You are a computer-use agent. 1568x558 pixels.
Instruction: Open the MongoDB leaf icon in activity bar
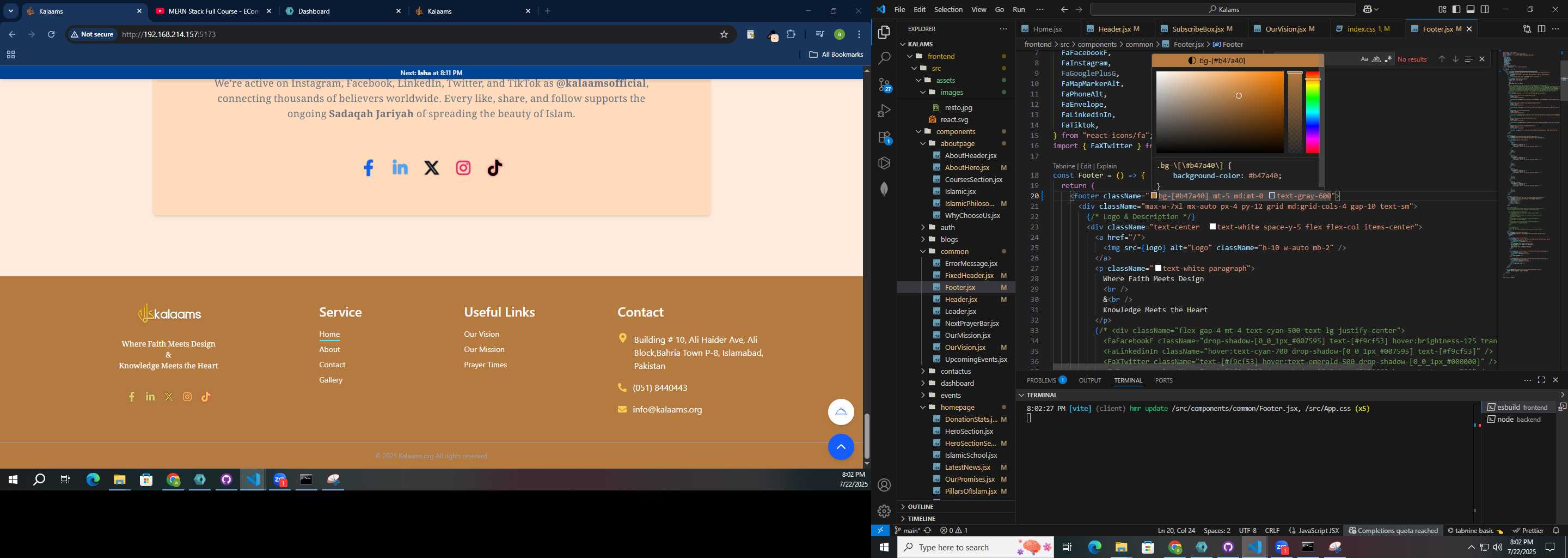(884, 189)
